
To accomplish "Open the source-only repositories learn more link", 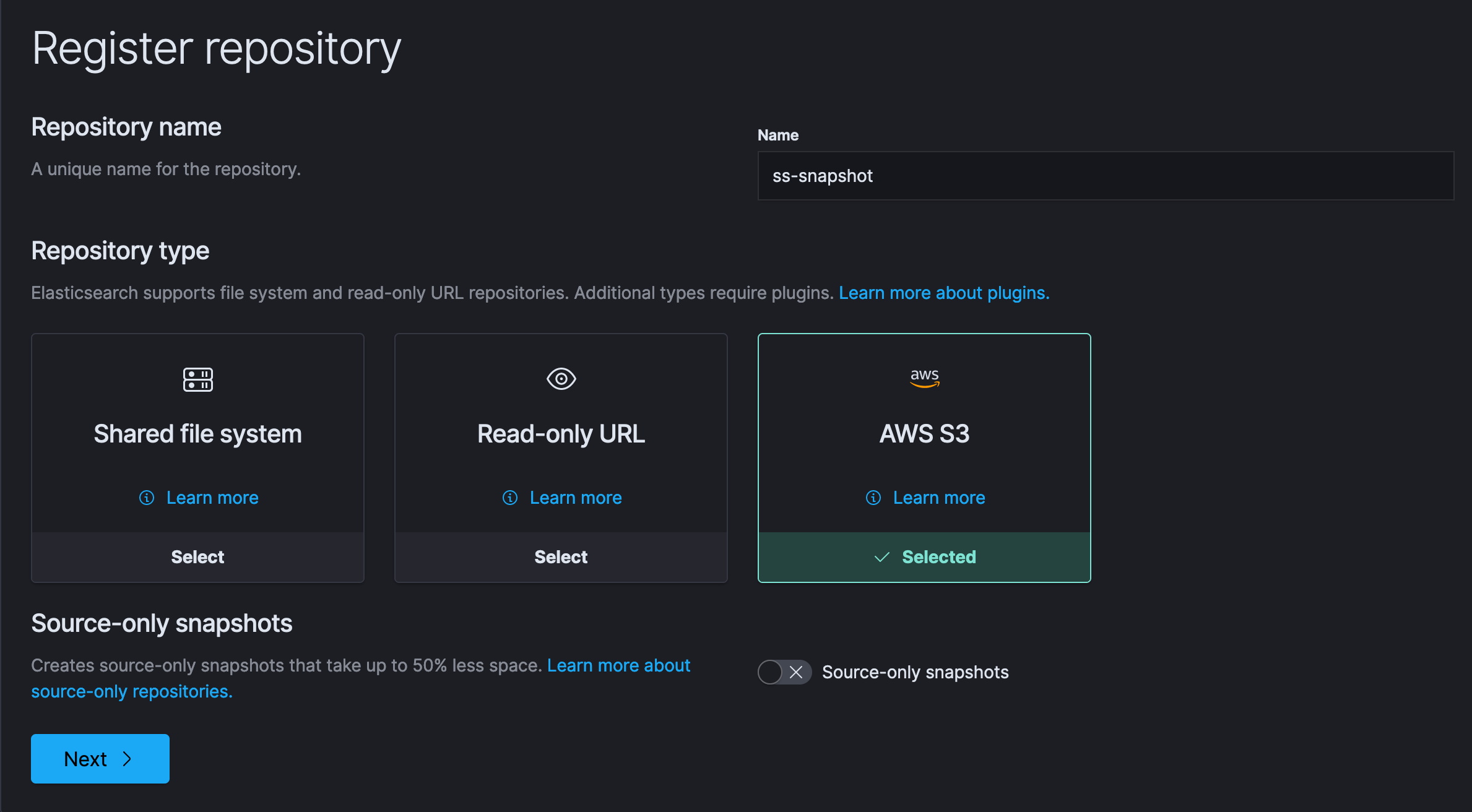I will pyautogui.click(x=131, y=691).
